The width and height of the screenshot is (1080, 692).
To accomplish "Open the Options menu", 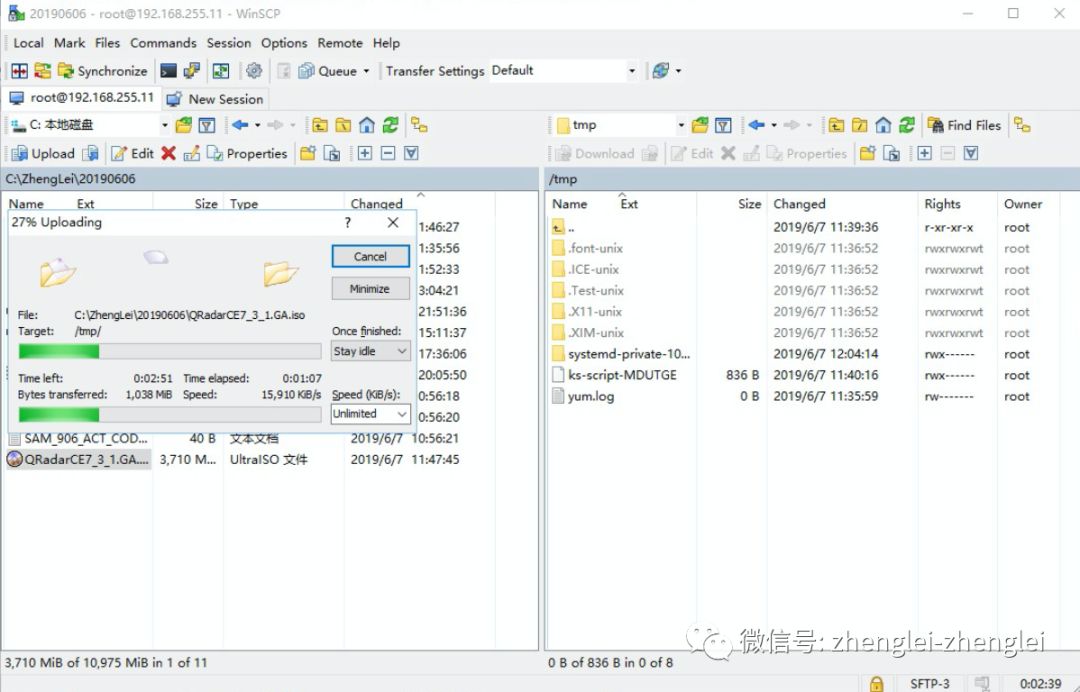I will (x=284, y=43).
